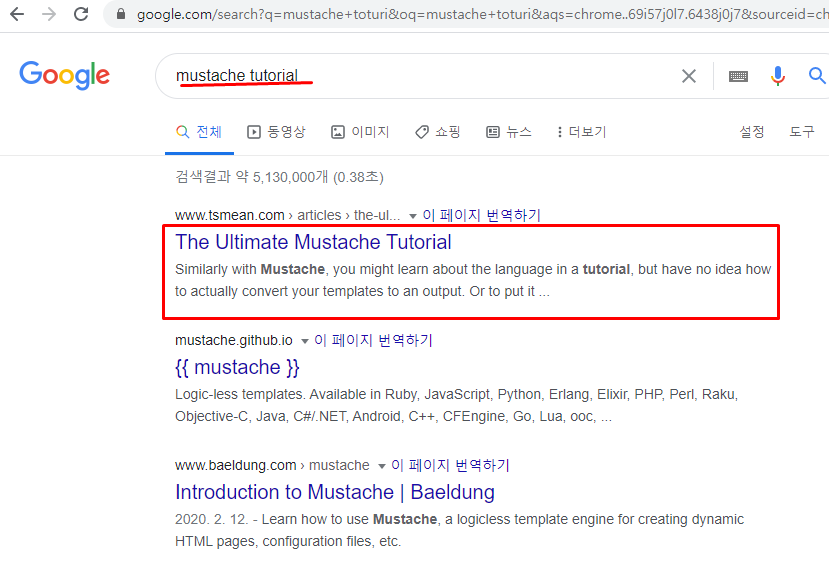Image resolution: width=829 pixels, height=564 pixels.
Task: Expand the dropdown arrow beside baeldung.com
Action: coord(382,466)
